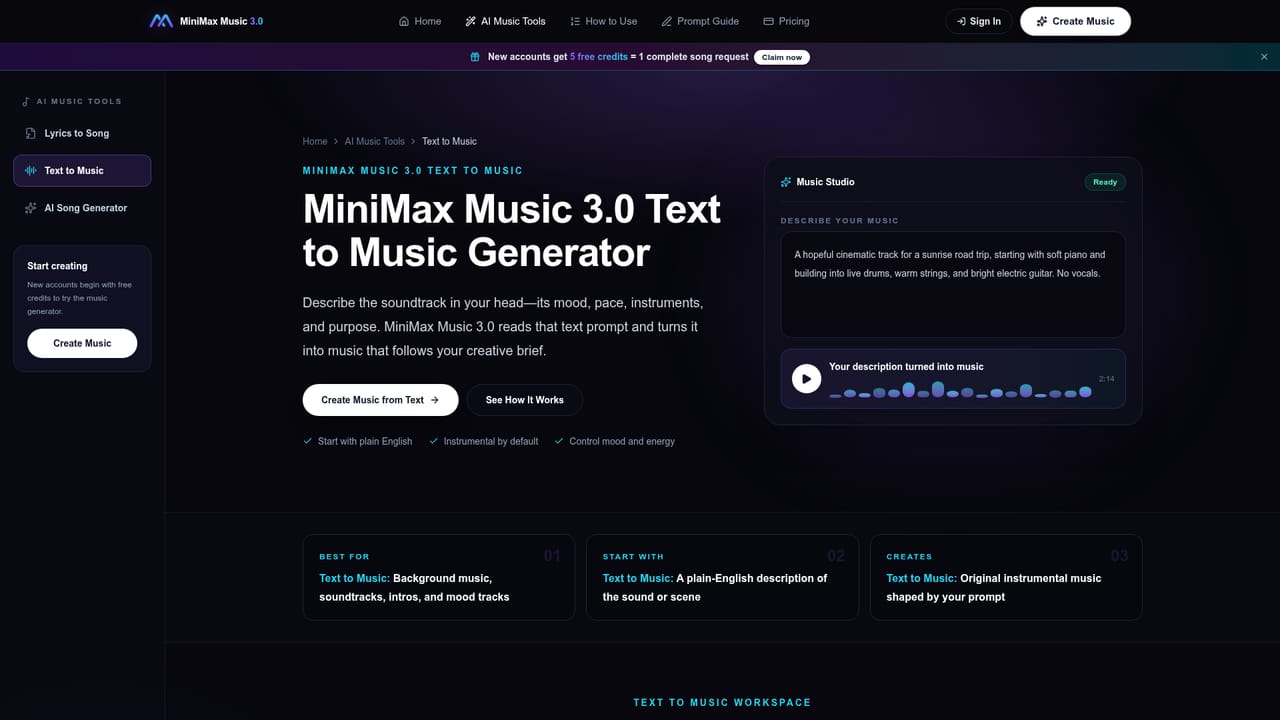Click Create Music from Text button

[380, 400]
